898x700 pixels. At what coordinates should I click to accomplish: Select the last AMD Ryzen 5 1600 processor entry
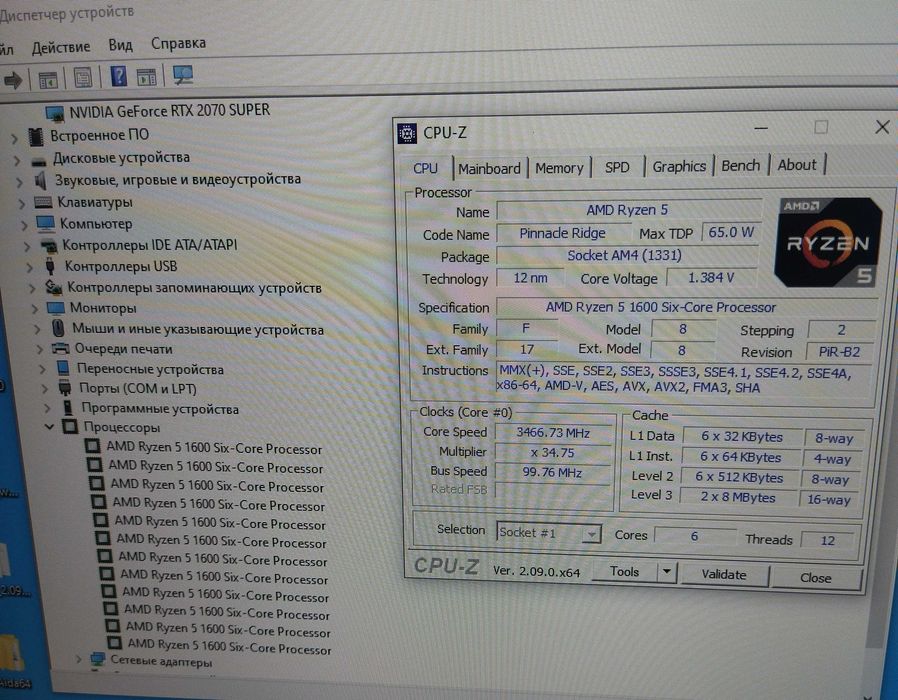229,647
